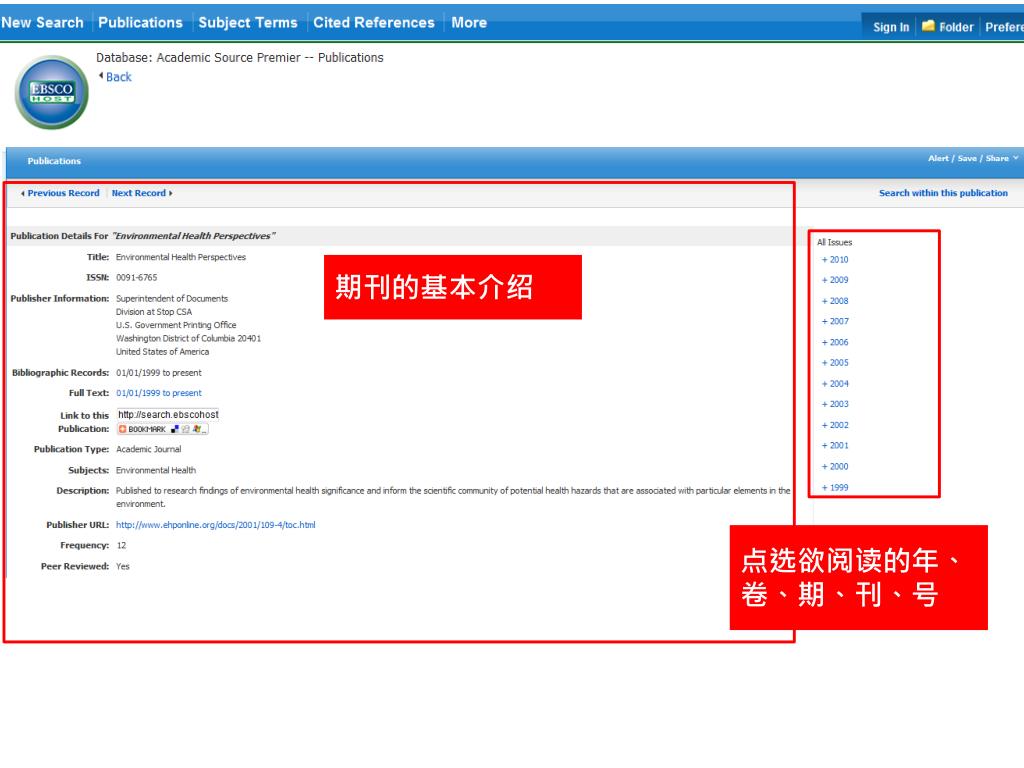Go Back to the previous page
The height and width of the screenshot is (768, 1024).
click(x=119, y=76)
